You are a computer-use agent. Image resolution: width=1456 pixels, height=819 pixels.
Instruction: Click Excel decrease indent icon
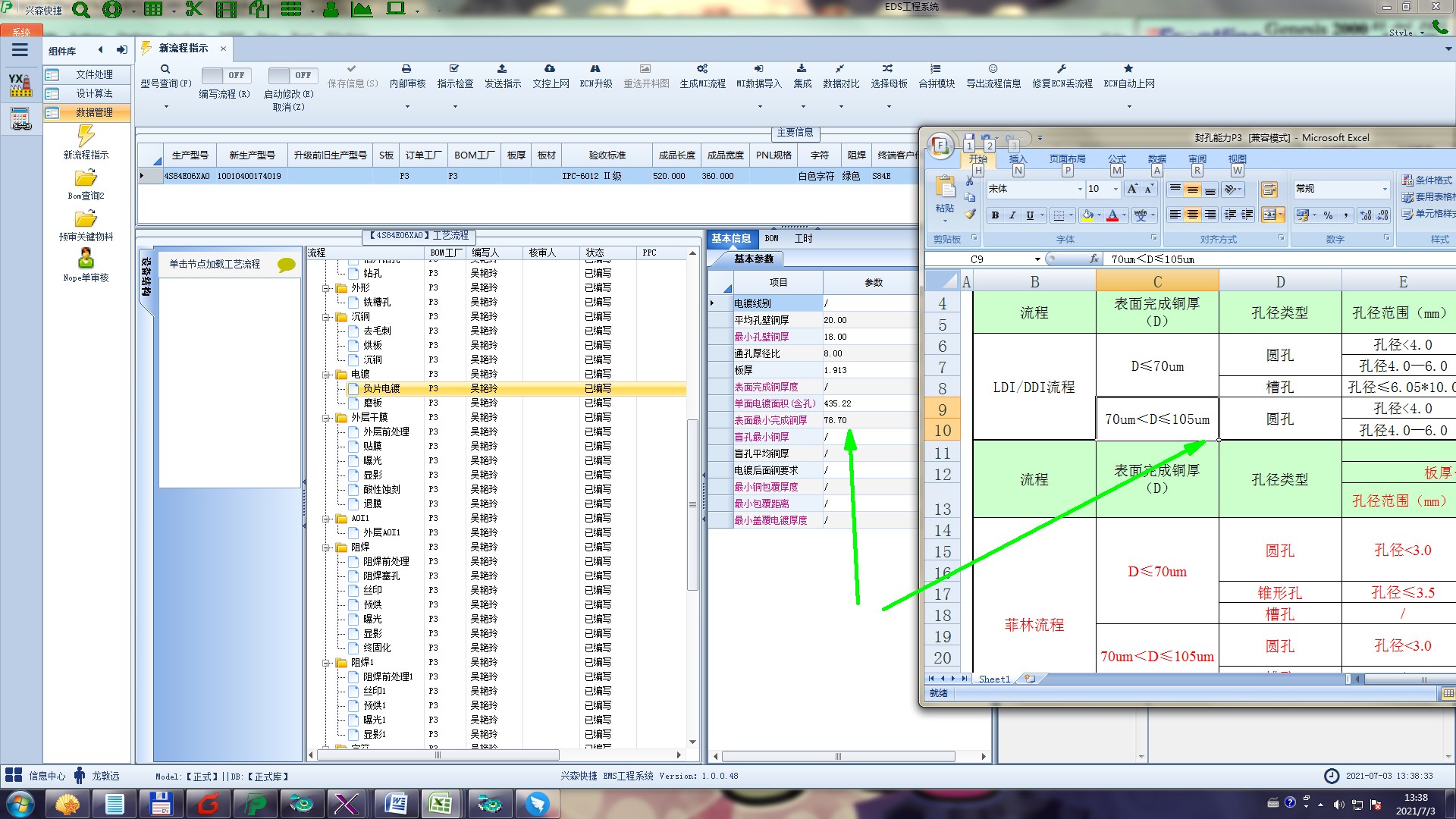coord(1230,215)
